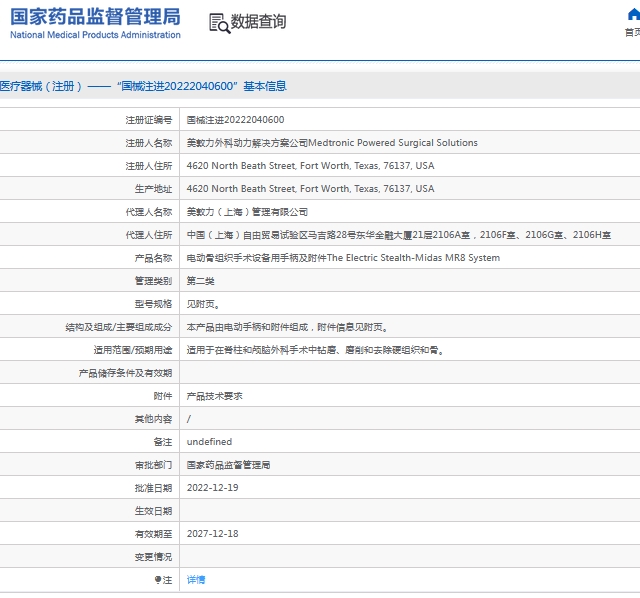Click the 第二类 management category value
Viewport: 640px width, 598px height.
pos(200,281)
